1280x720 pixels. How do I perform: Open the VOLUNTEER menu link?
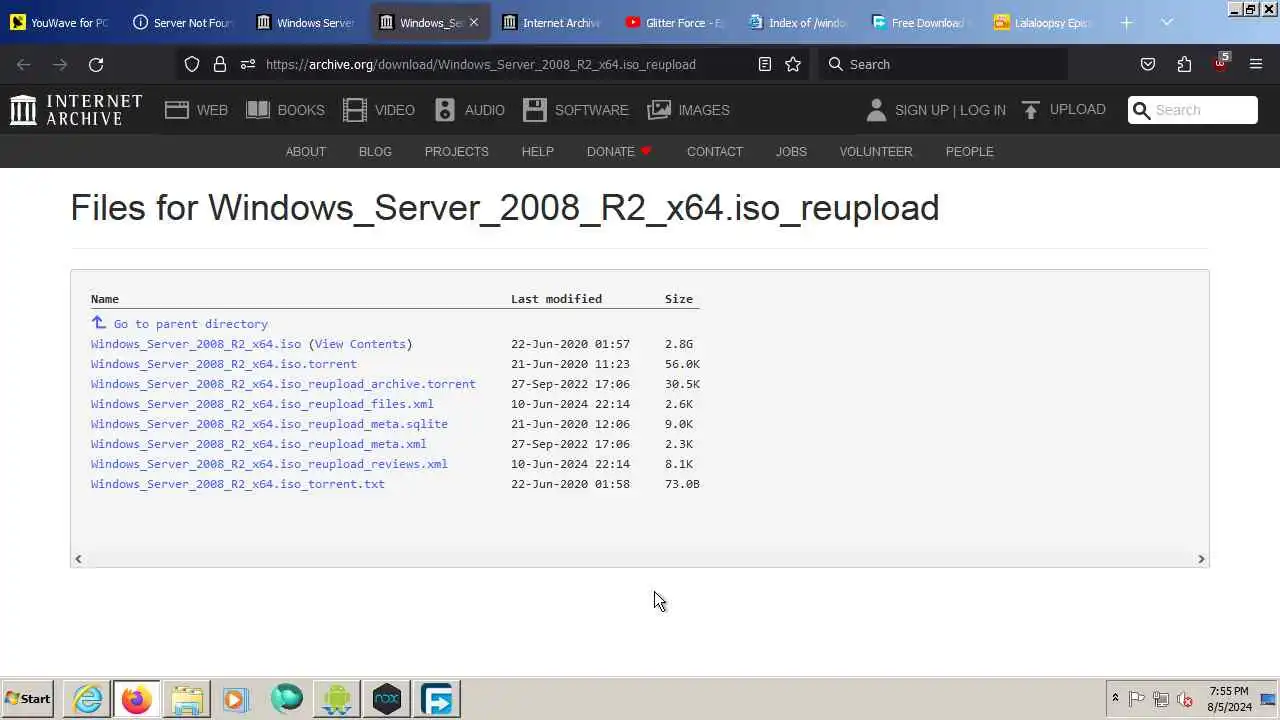pos(876,151)
